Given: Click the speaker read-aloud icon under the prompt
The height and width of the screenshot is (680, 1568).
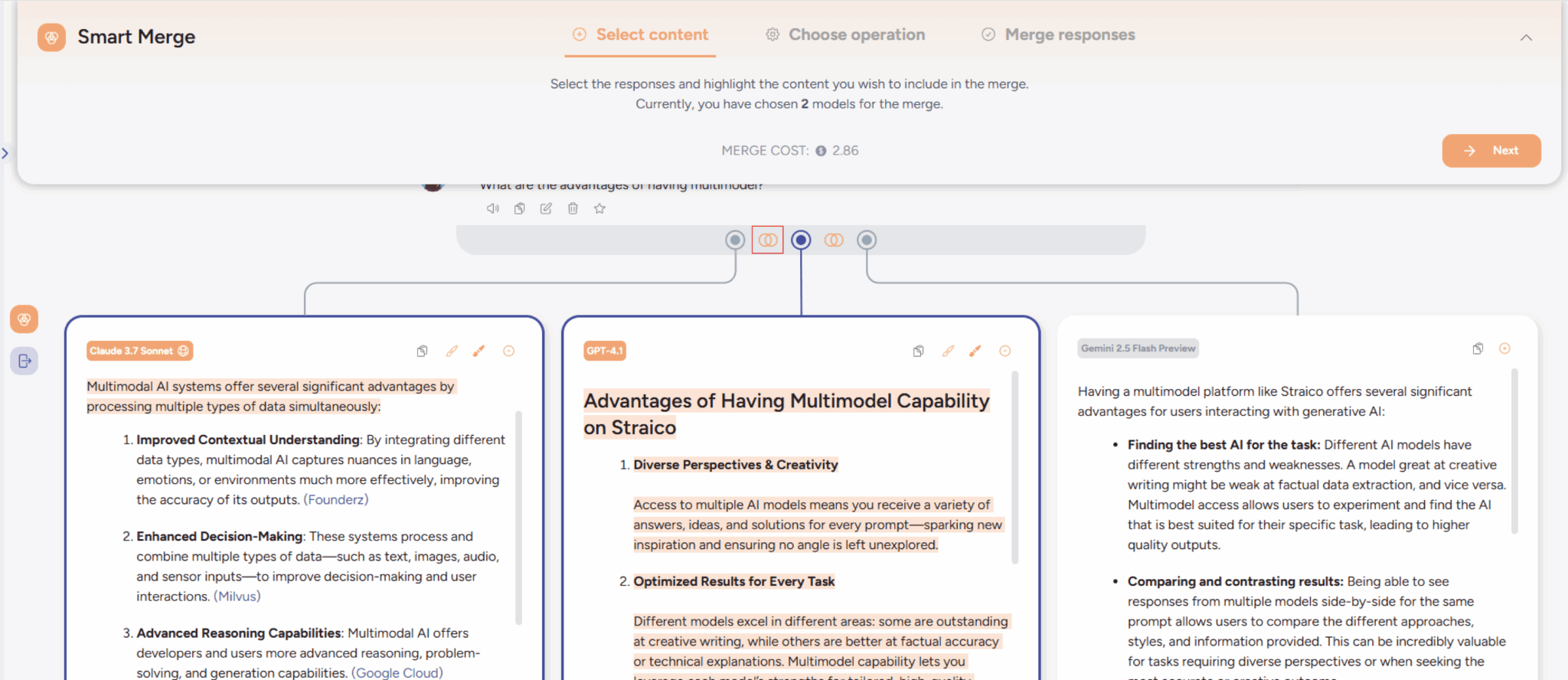Looking at the screenshot, I should pyautogui.click(x=492, y=208).
